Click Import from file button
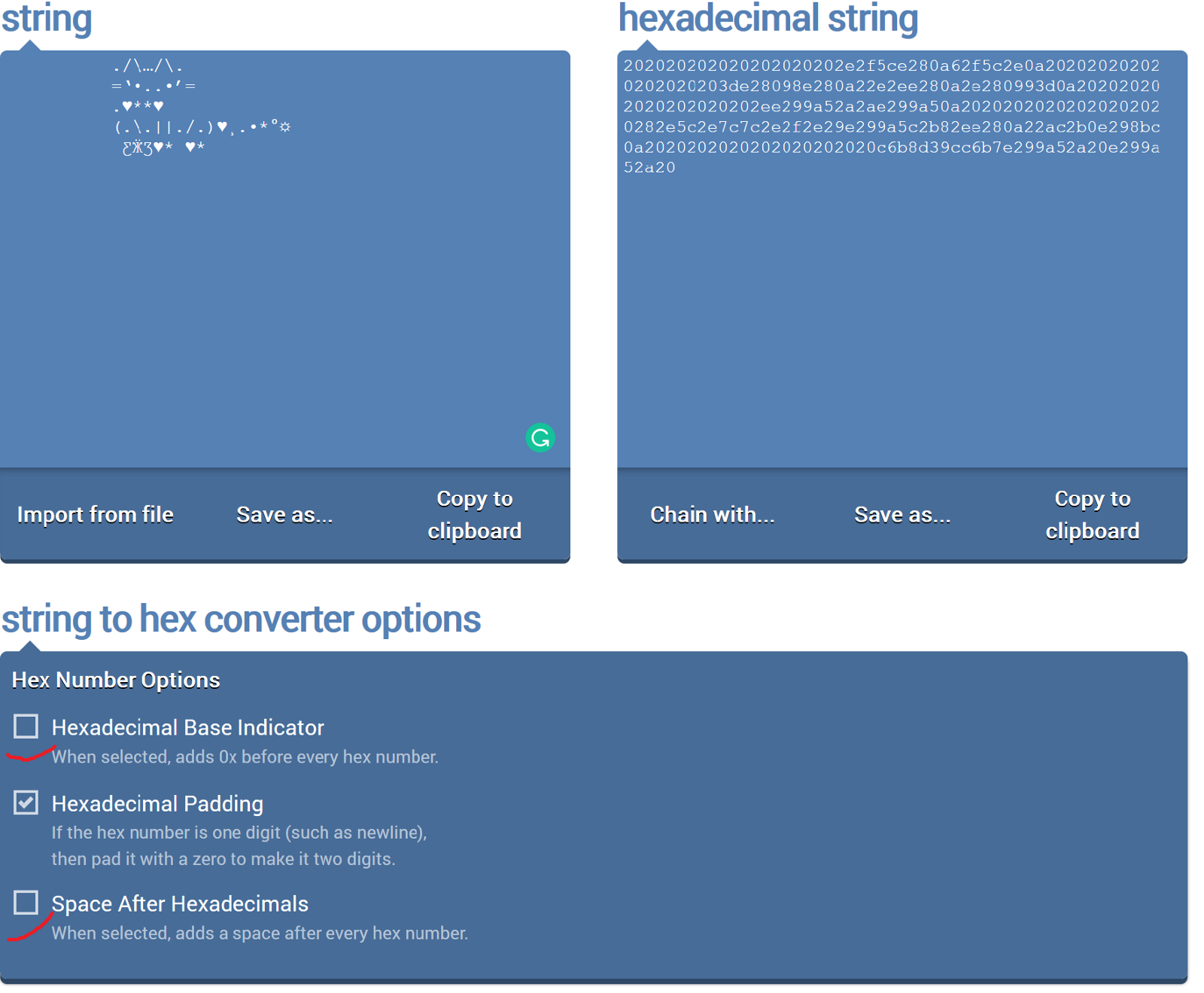1204x993 pixels. [x=96, y=515]
